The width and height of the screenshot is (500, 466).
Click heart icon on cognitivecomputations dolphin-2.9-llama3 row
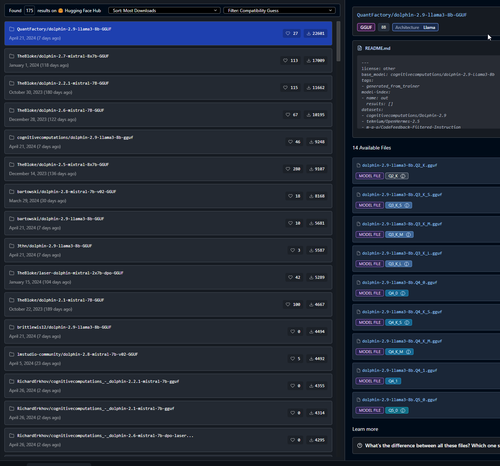[x=290, y=142]
